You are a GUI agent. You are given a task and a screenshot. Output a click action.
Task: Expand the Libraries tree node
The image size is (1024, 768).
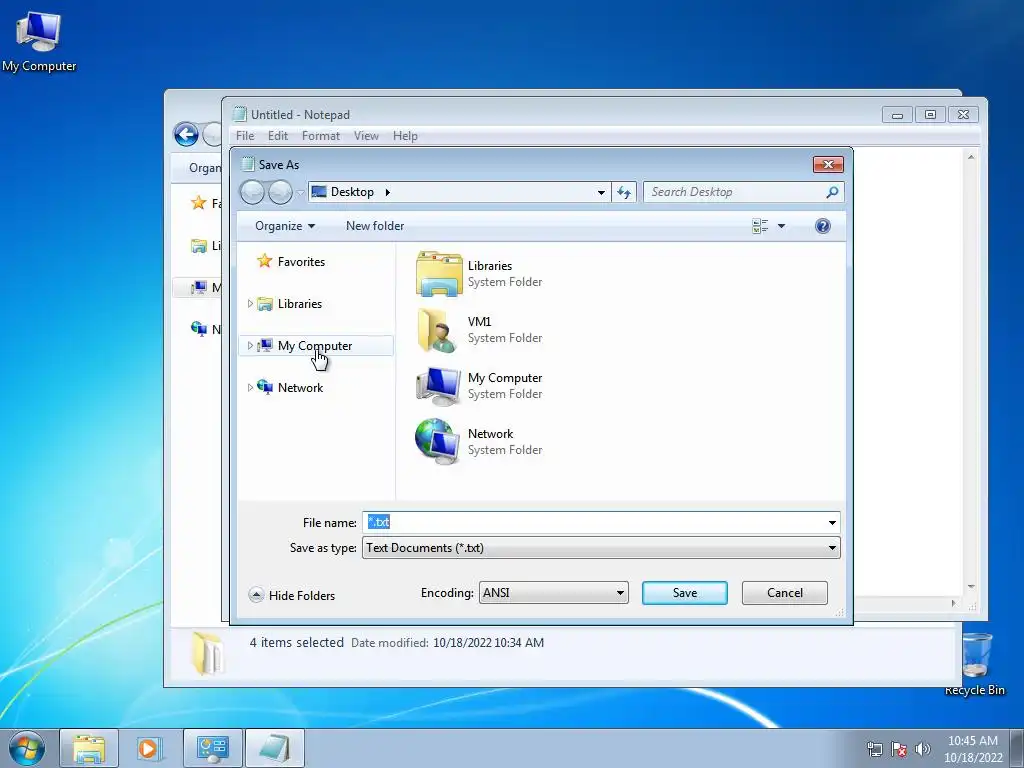click(249, 304)
